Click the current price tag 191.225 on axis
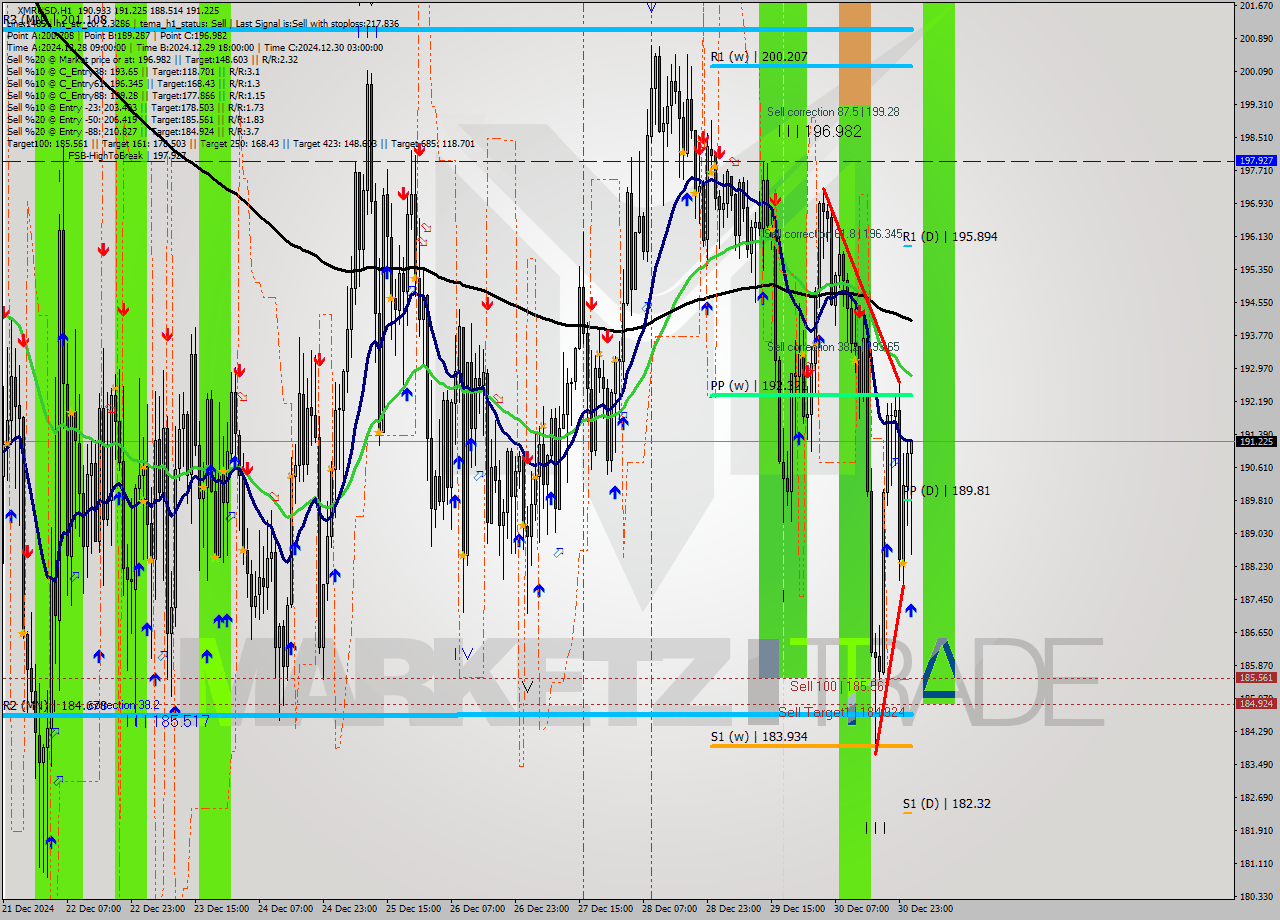 pyautogui.click(x=1256, y=441)
